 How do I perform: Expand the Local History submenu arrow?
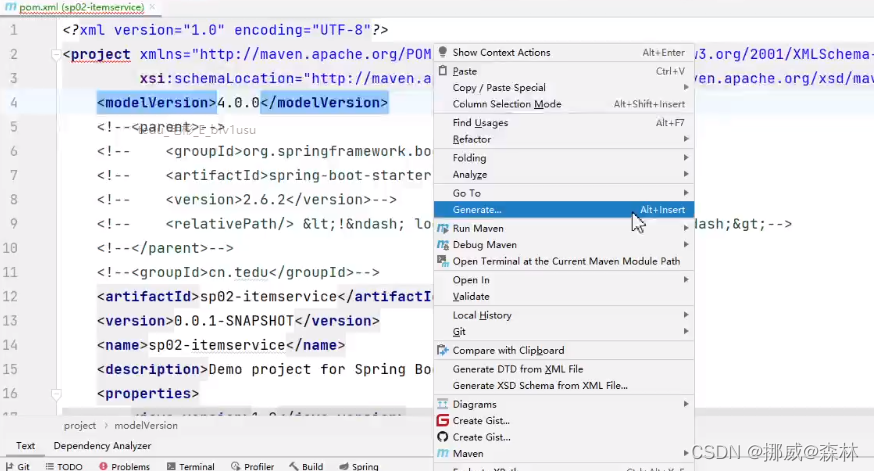point(686,315)
